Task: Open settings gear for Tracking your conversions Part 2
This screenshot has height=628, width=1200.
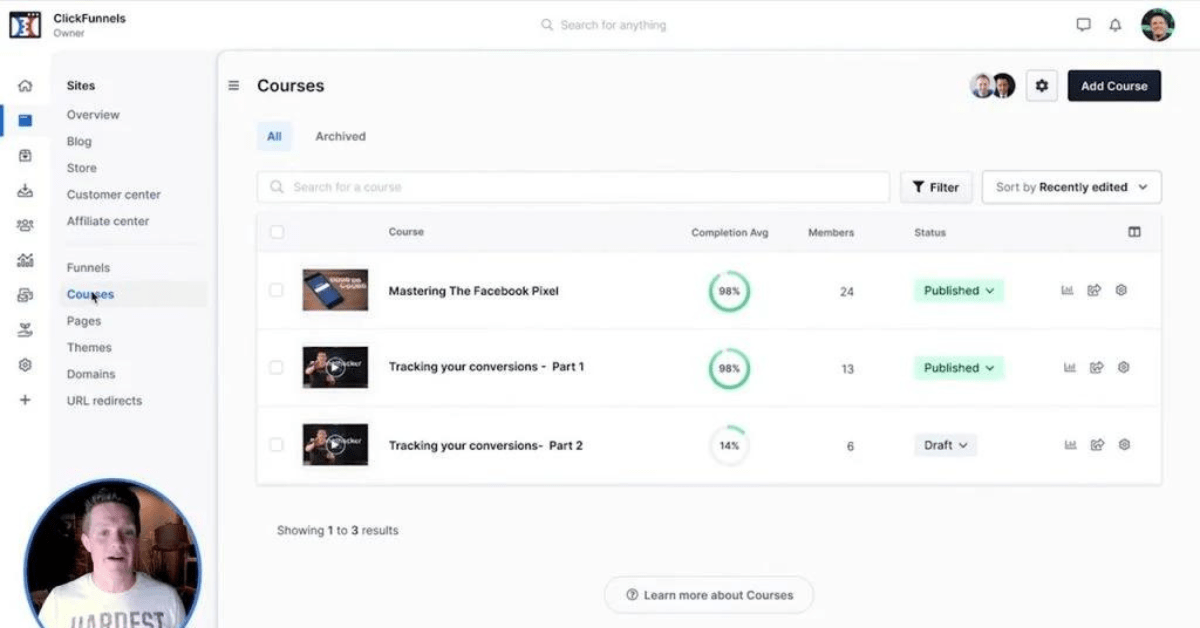Action: coord(1124,445)
